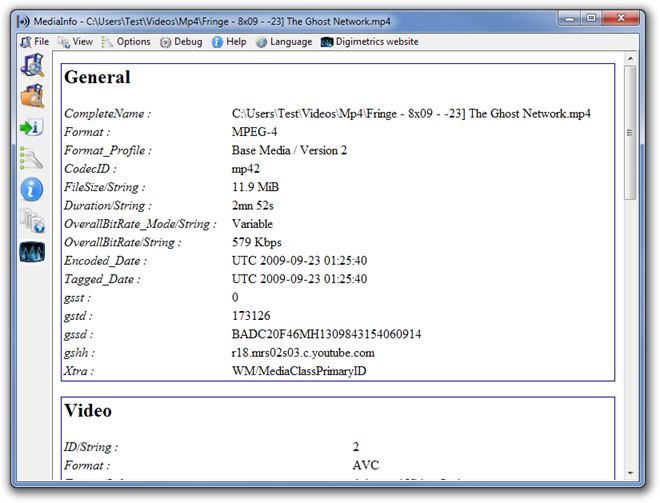Screen dimensions: 660x503
Task: Click the documents update icon in sidebar
Action: pos(32,221)
